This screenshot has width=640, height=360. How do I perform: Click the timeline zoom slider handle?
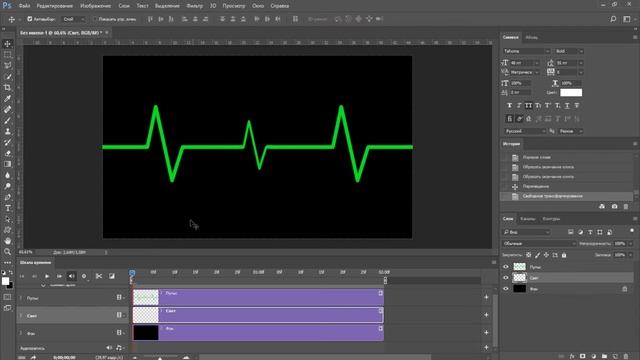[160, 358]
